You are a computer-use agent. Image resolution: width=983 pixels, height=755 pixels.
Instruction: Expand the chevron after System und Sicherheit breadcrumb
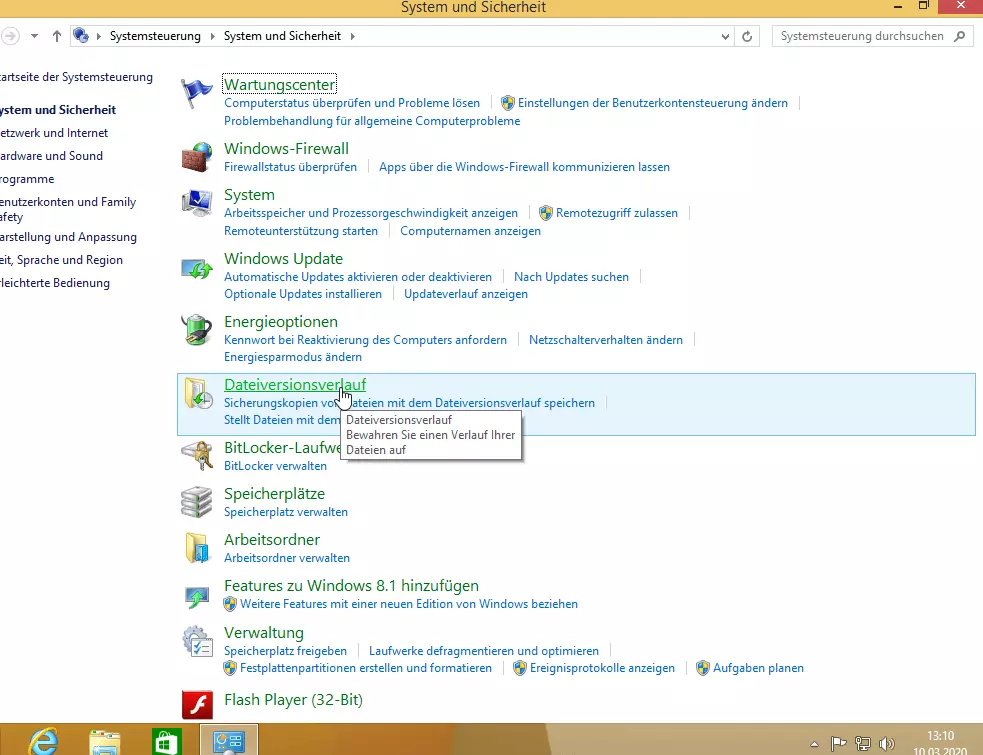click(x=352, y=36)
